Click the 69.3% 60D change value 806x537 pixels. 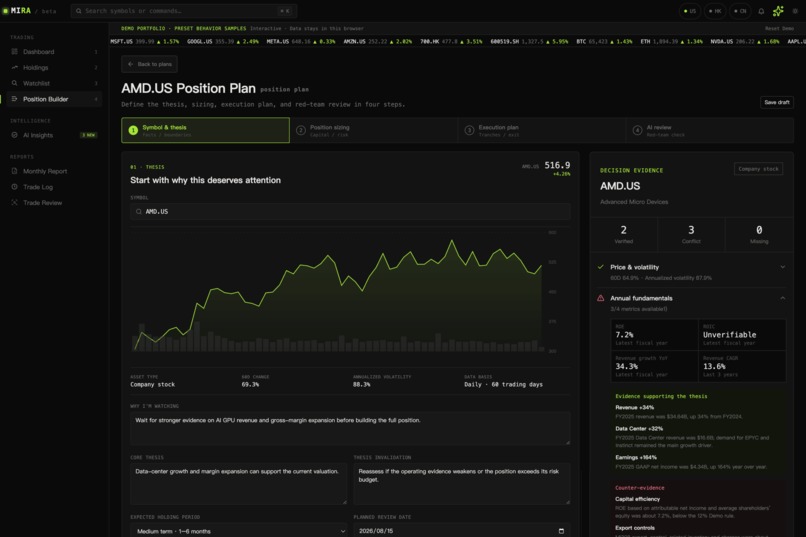tap(250, 384)
